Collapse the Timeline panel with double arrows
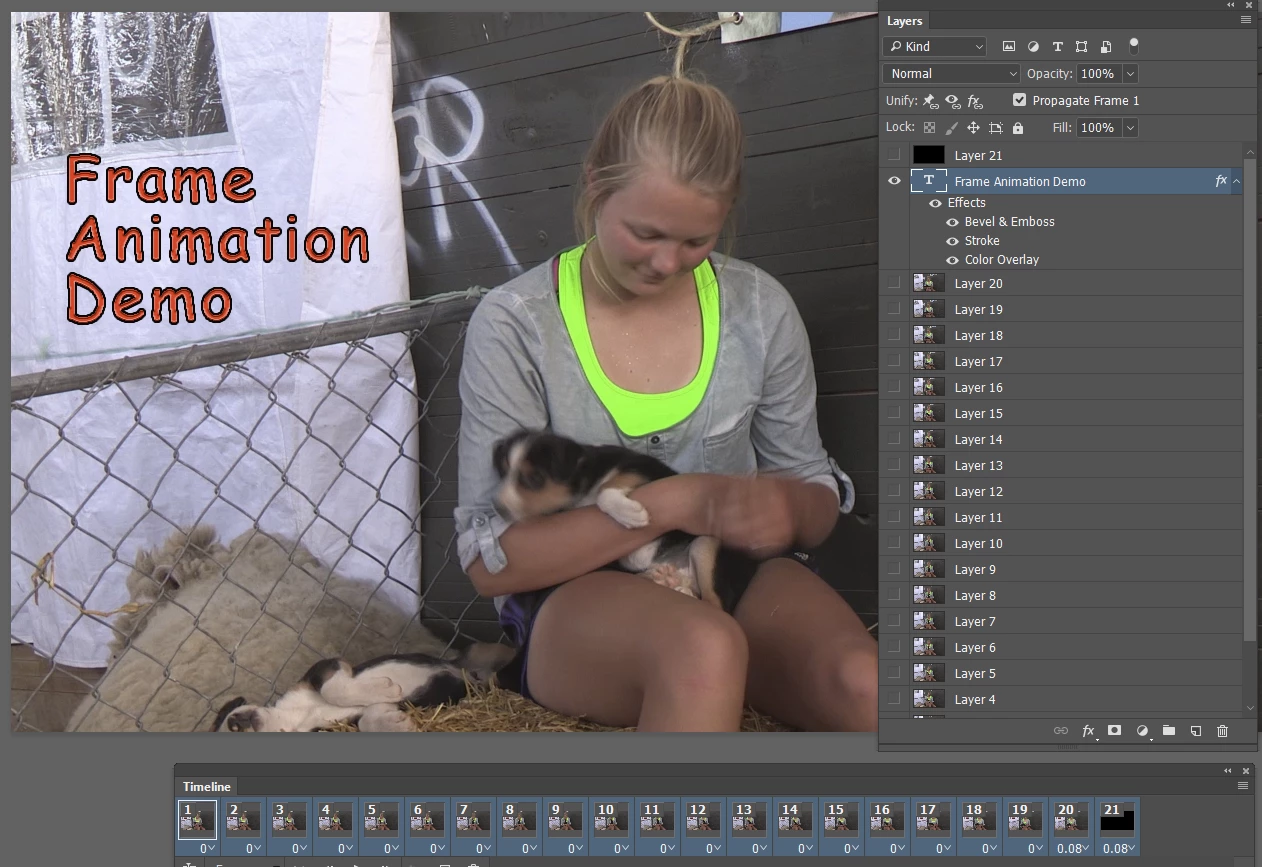 coord(1228,771)
